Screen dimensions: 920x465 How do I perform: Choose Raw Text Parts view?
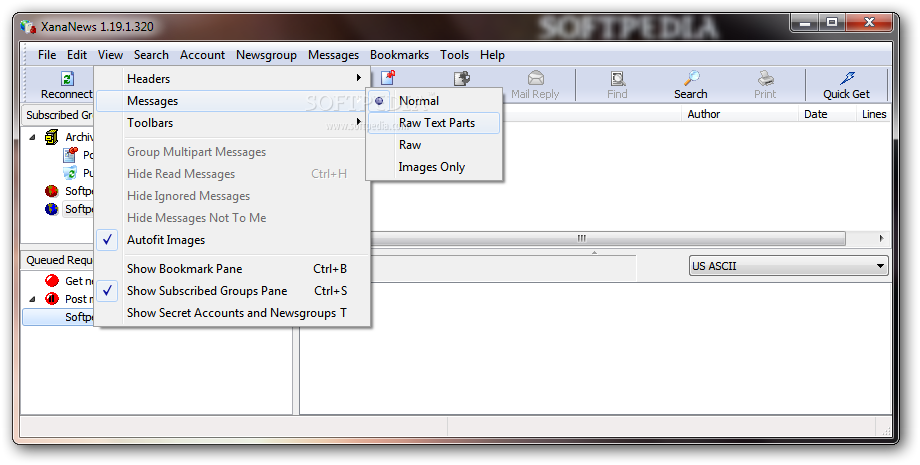434,123
